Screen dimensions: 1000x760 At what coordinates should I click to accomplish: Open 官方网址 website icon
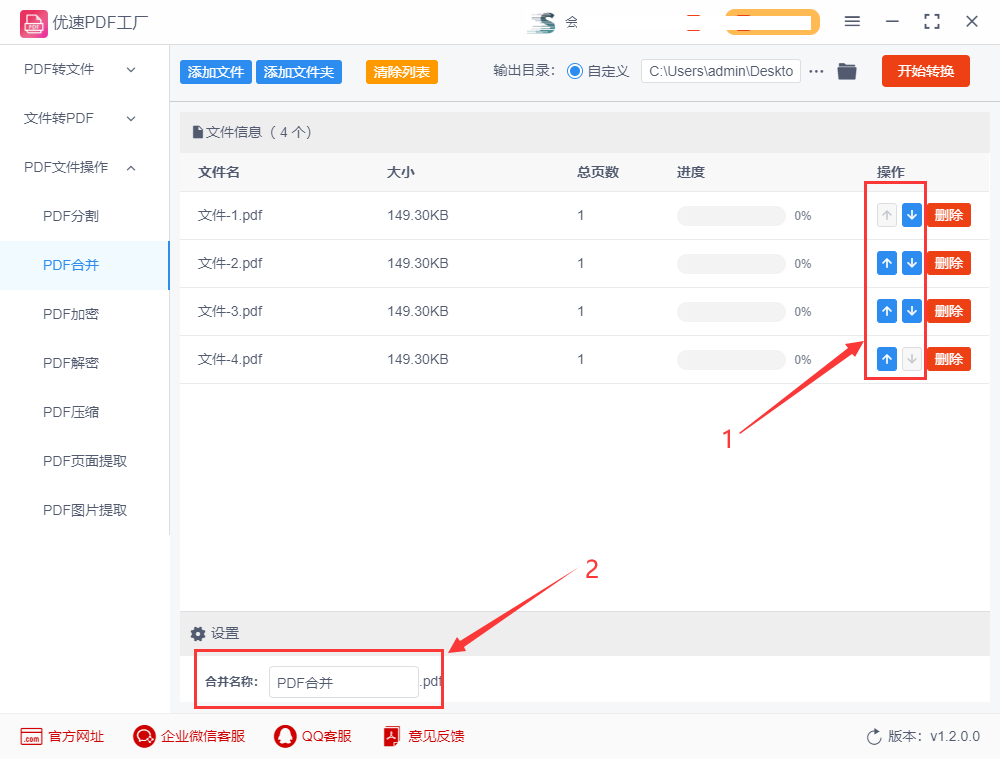[x=31, y=736]
